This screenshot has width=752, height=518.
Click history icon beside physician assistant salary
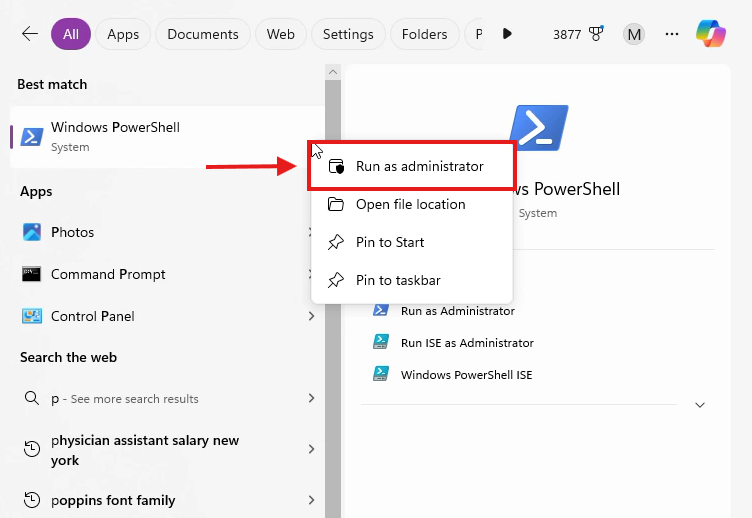32,449
